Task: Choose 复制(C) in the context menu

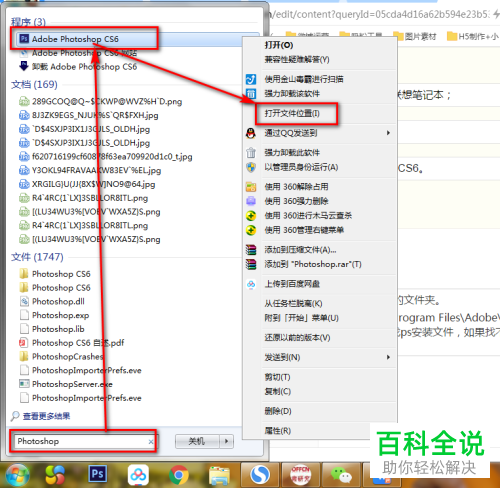Action: pos(278,391)
